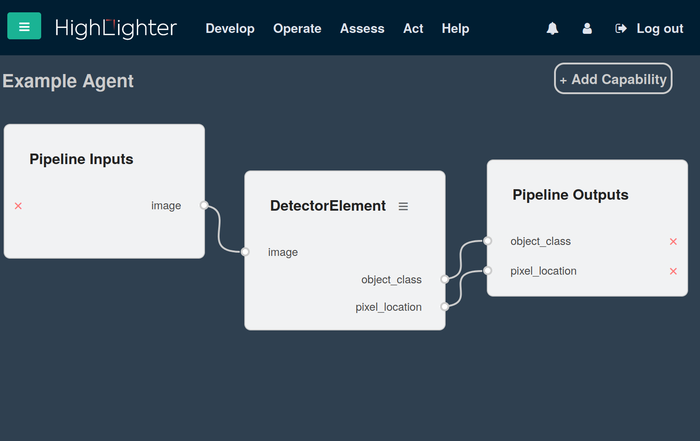
Task: Open the Develop menu
Action: [x=230, y=29]
